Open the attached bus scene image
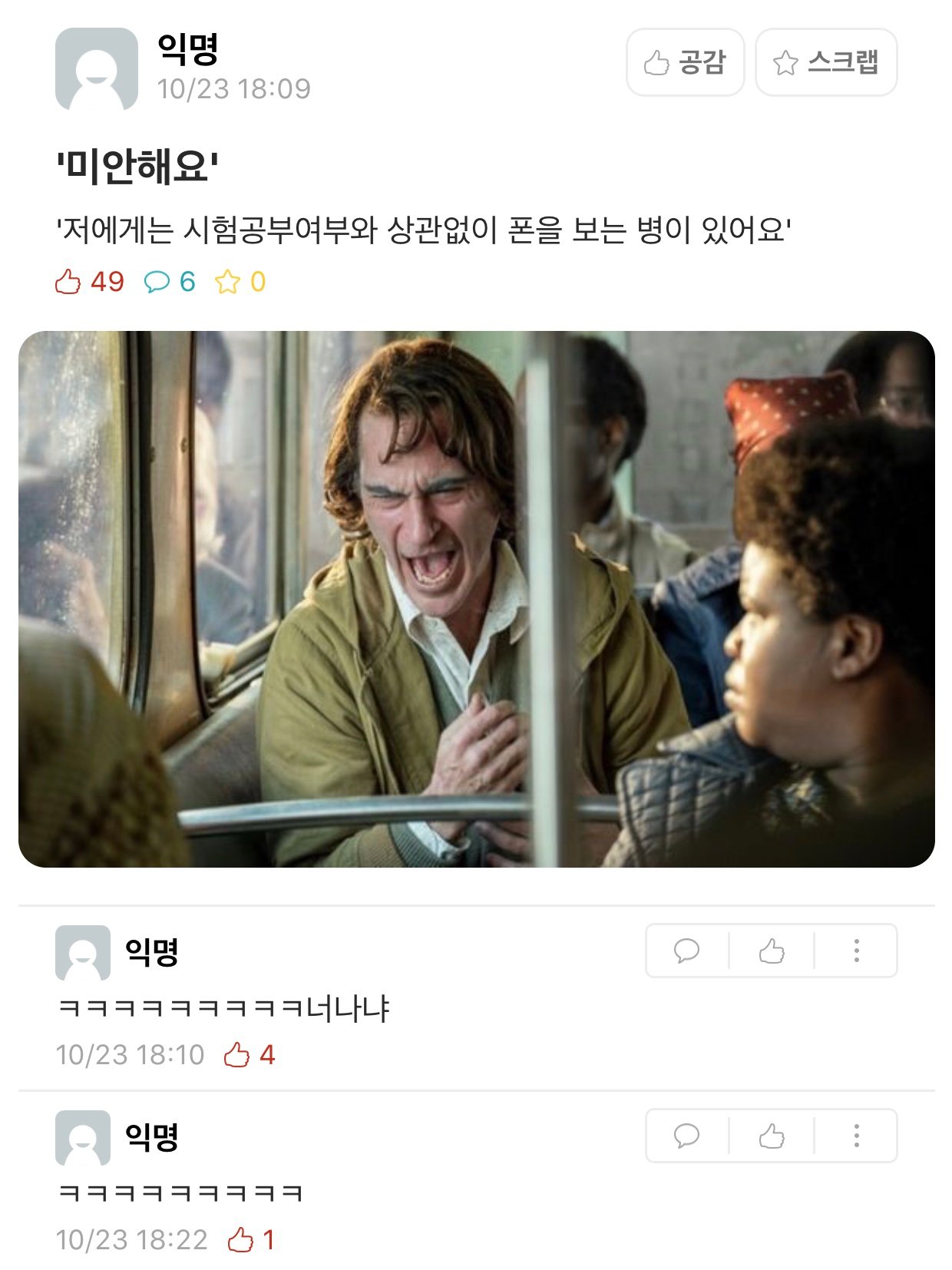Screen dimensions: 952x1270 tap(476, 599)
